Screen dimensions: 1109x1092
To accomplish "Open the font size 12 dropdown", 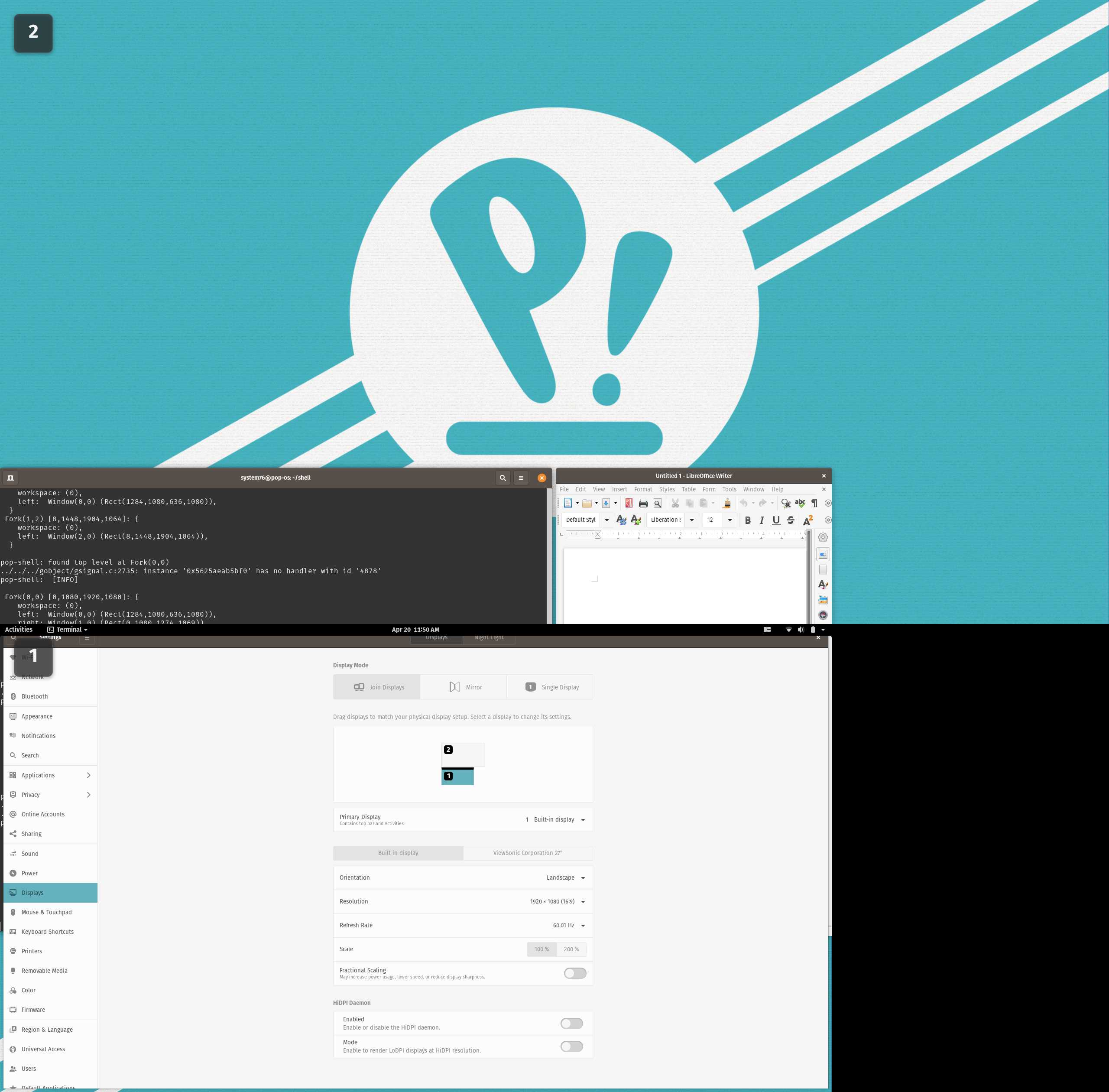I will point(730,520).
